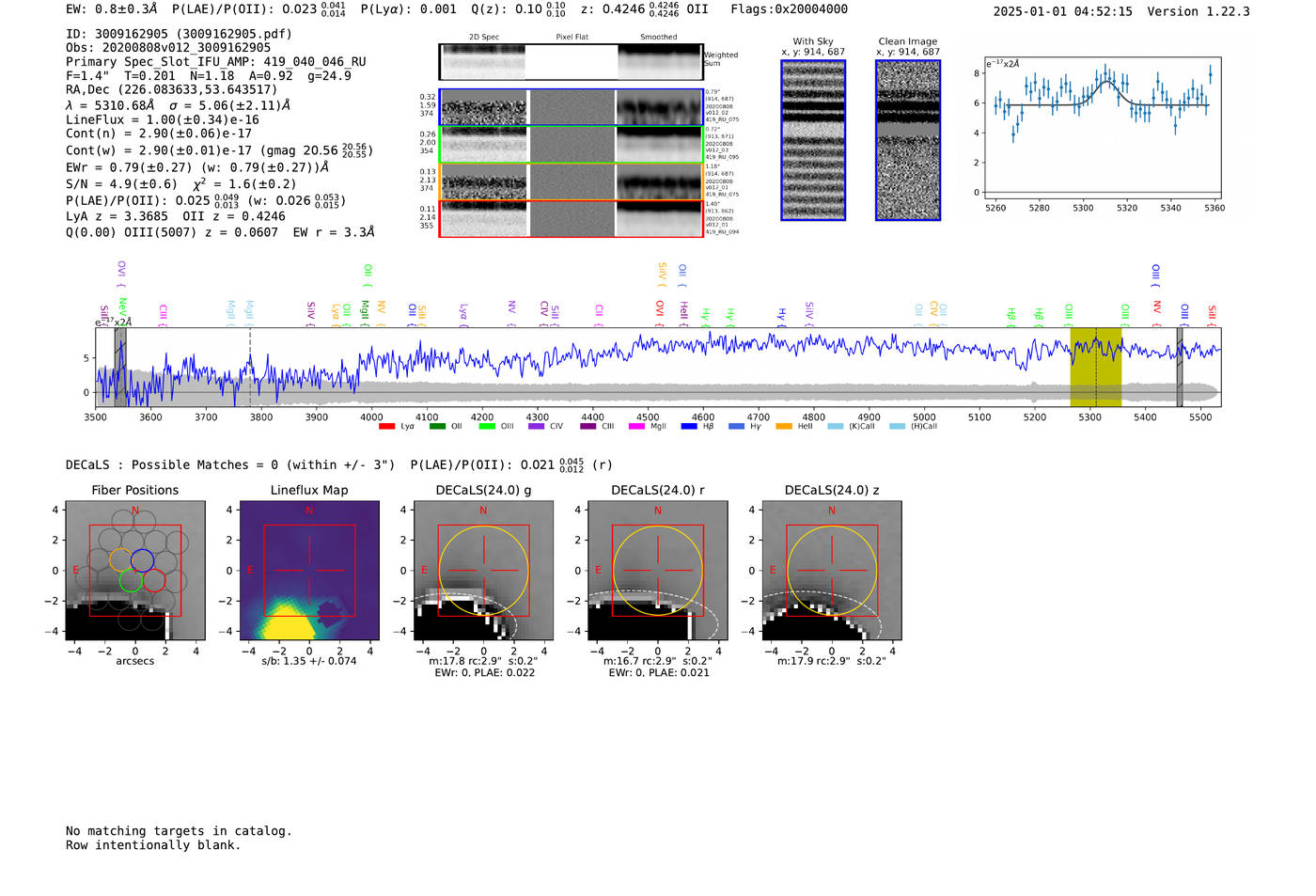1316x896 pixels.
Task: Select the 2025-01-01 04:52:15 timestamp
Action: [1063, 11]
